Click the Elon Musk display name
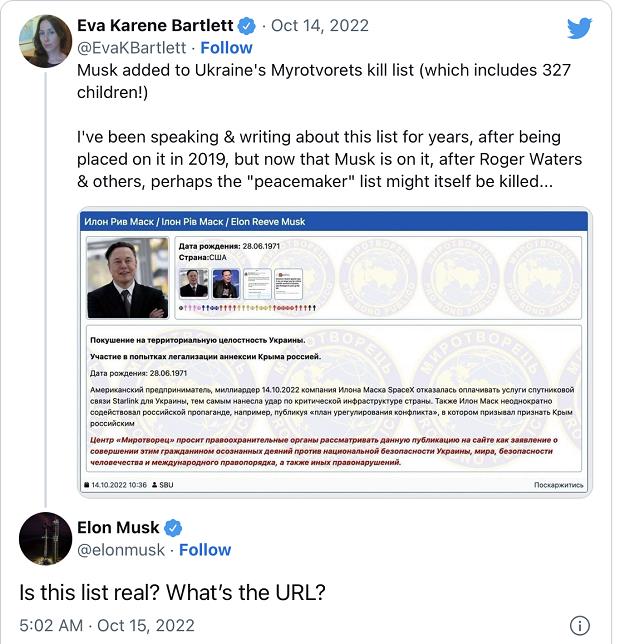 click(118, 527)
